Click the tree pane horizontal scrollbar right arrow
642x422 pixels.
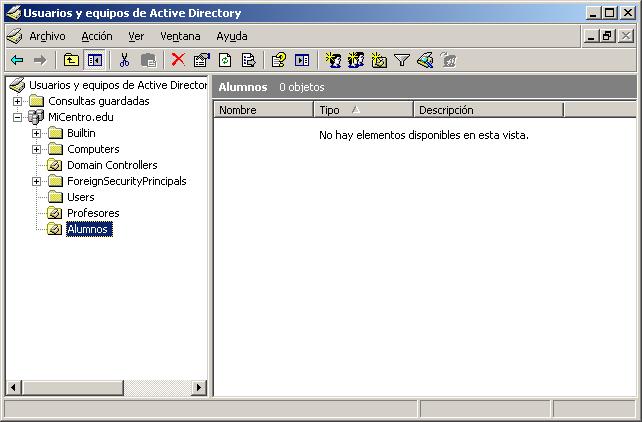tap(199, 388)
